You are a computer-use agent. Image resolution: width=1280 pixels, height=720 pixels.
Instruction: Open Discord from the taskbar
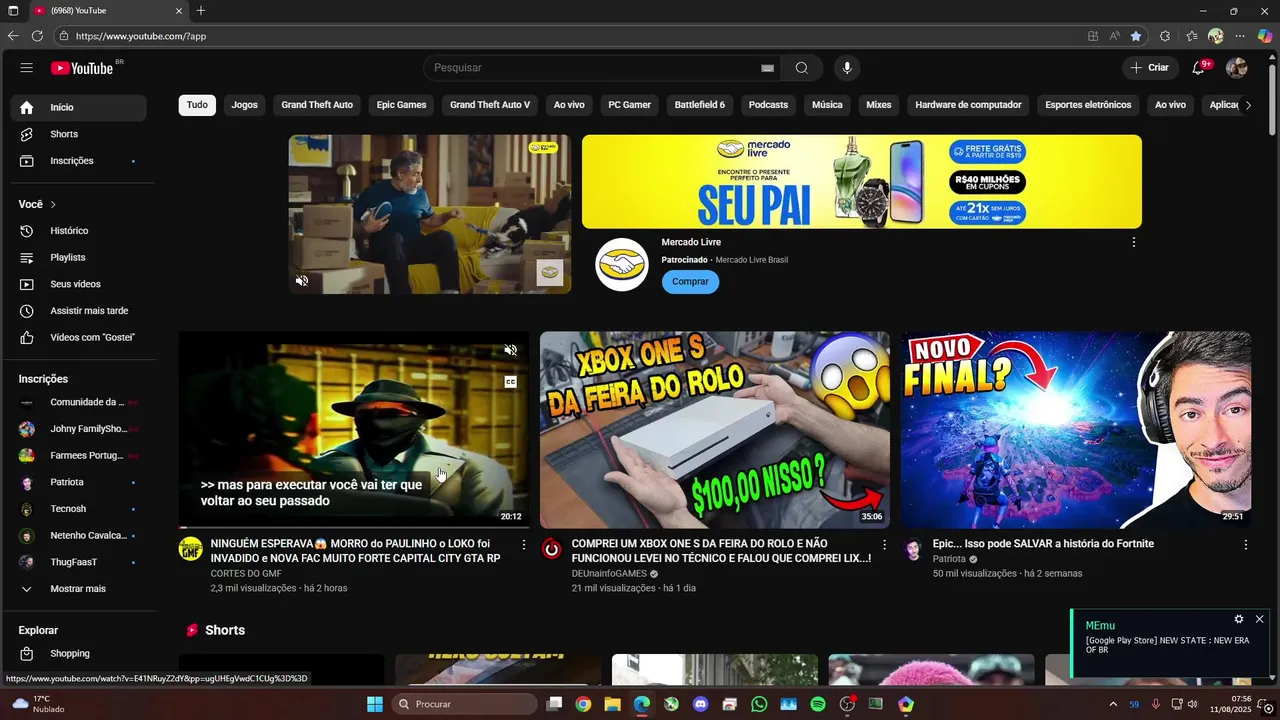(x=700, y=704)
